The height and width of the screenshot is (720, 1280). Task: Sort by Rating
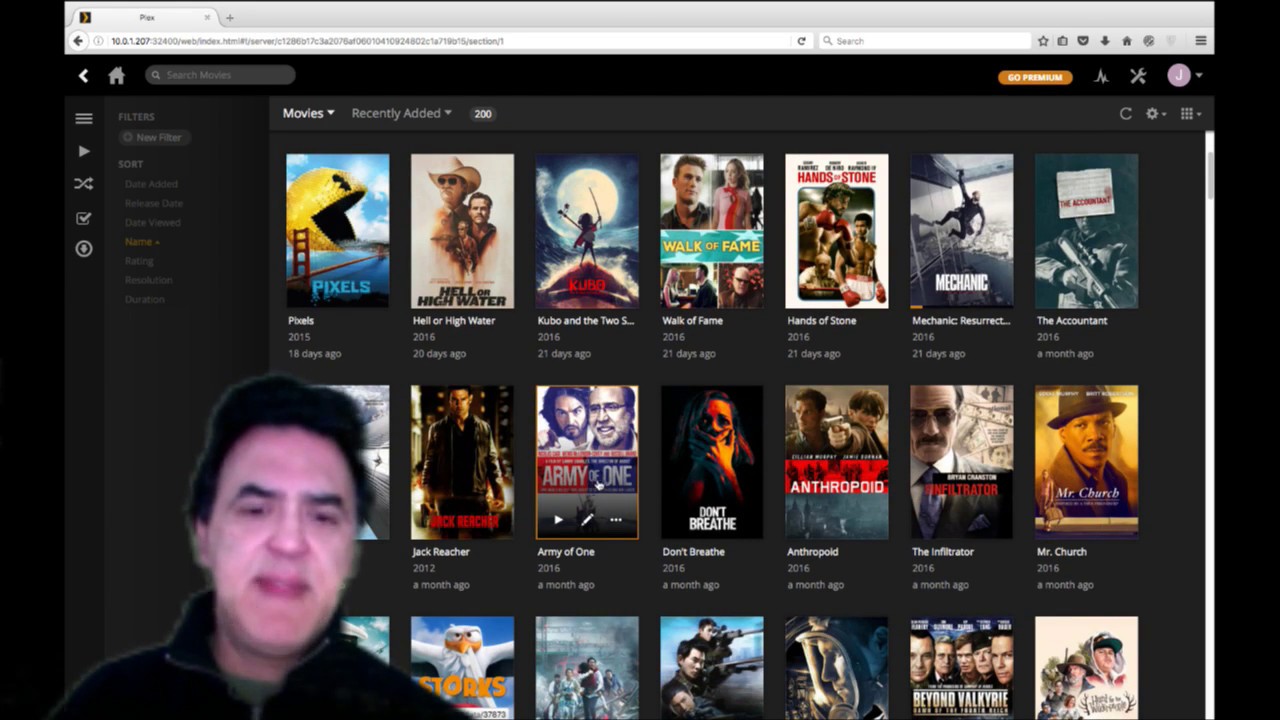[139, 261]
